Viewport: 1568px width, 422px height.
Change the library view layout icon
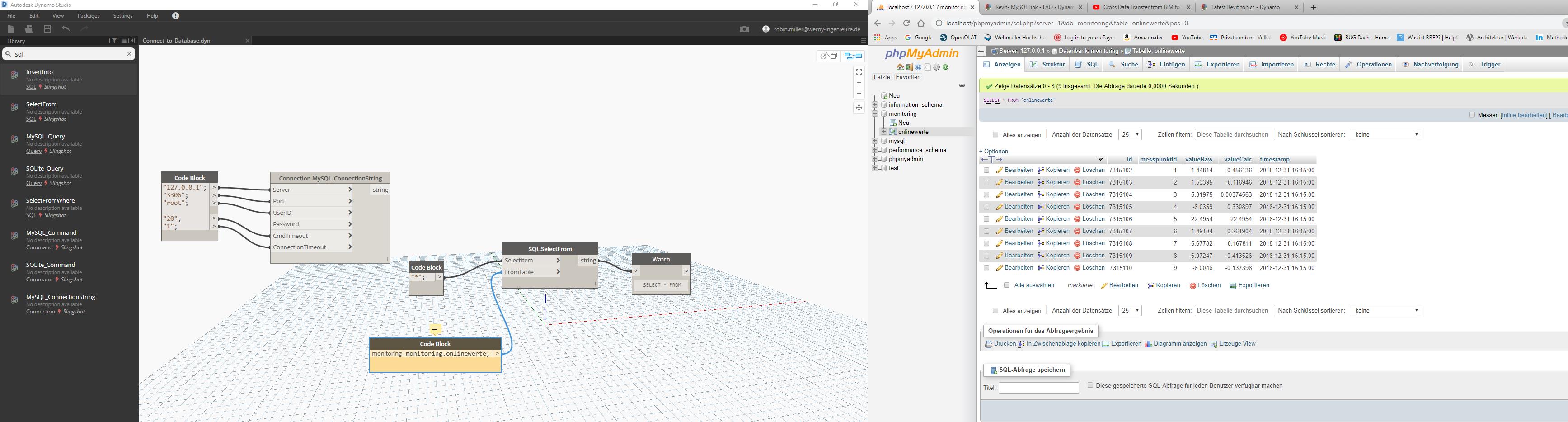click(x=123, y=41)
